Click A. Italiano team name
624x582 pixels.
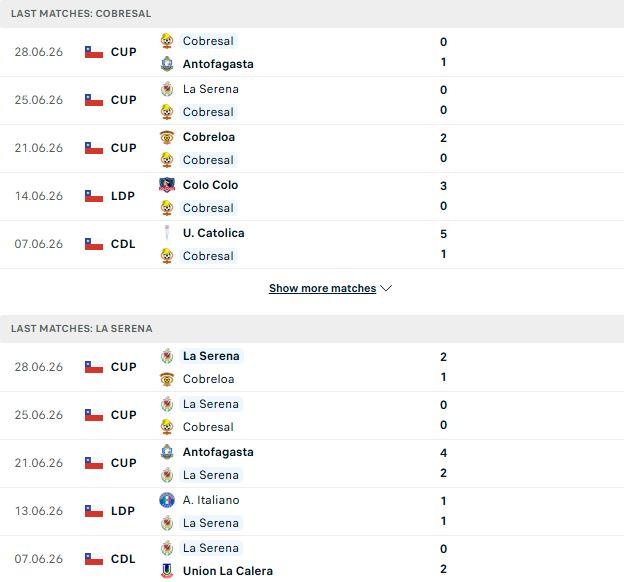[x=211, y=500]
